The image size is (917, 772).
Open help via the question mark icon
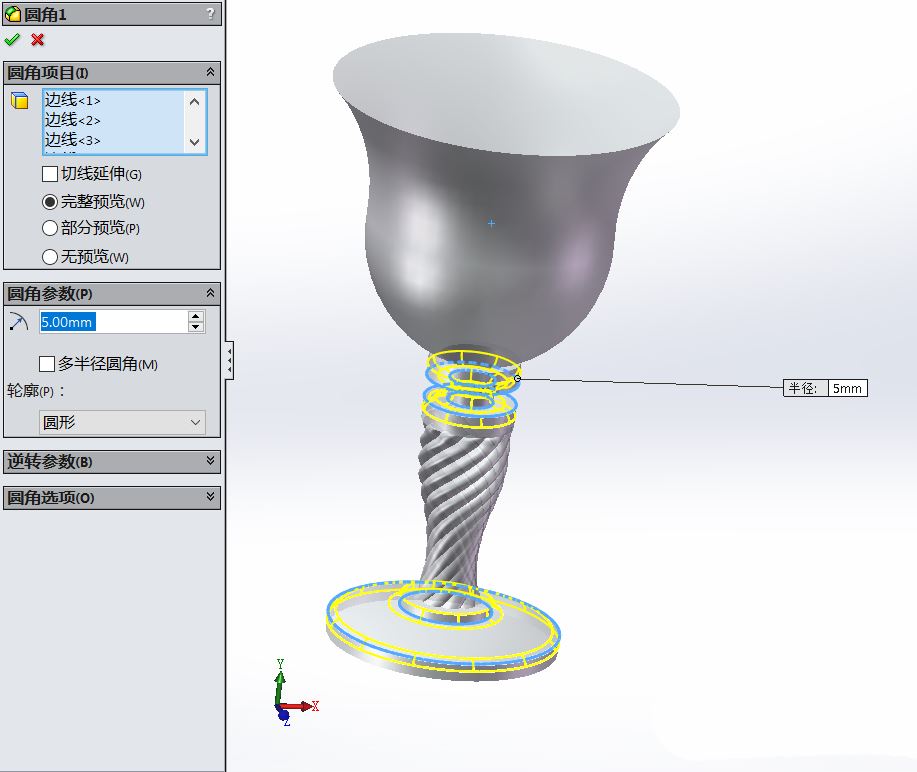tap(210, 13)
